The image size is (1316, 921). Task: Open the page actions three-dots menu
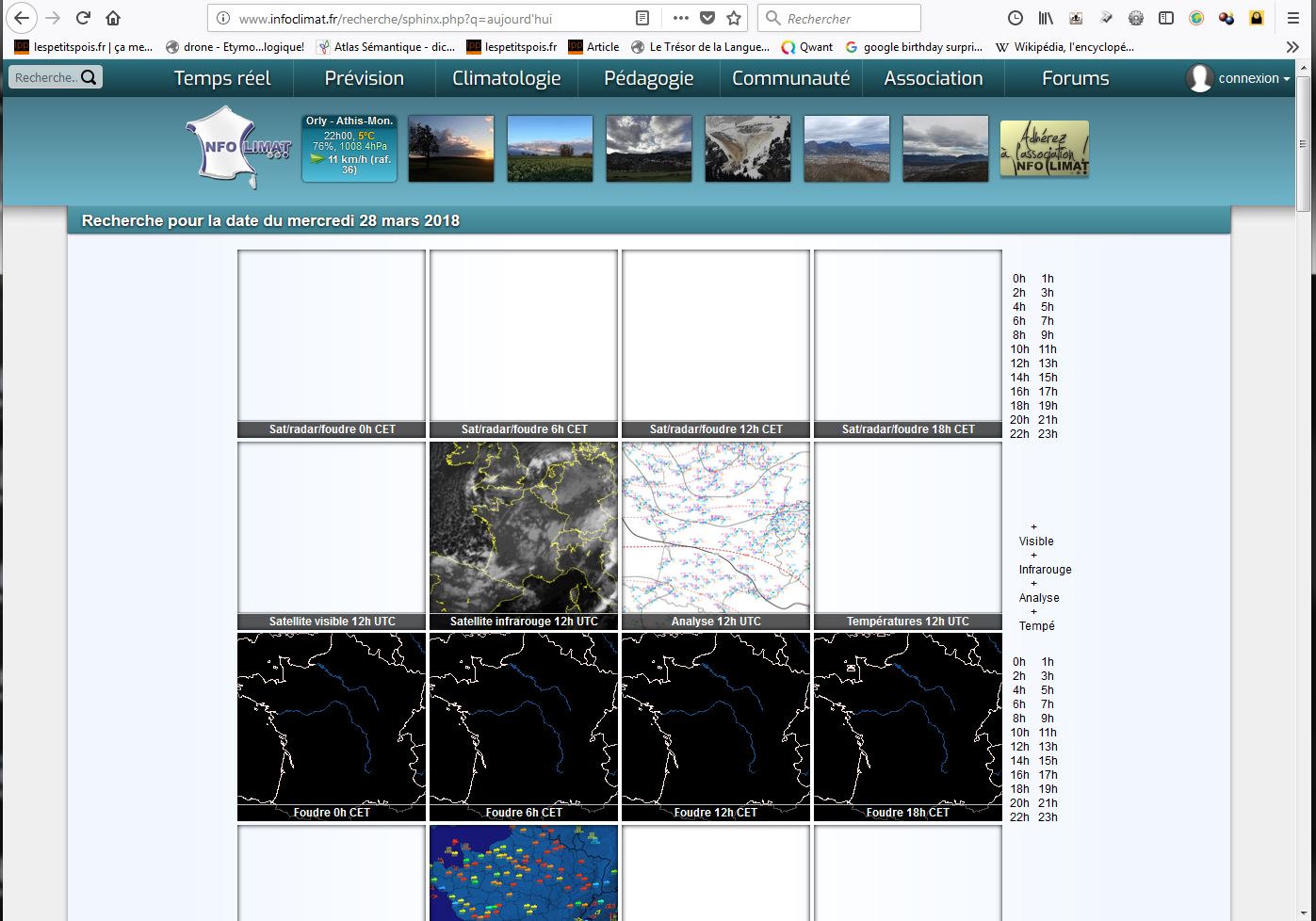pyautogui.click(x=680, y=18)
